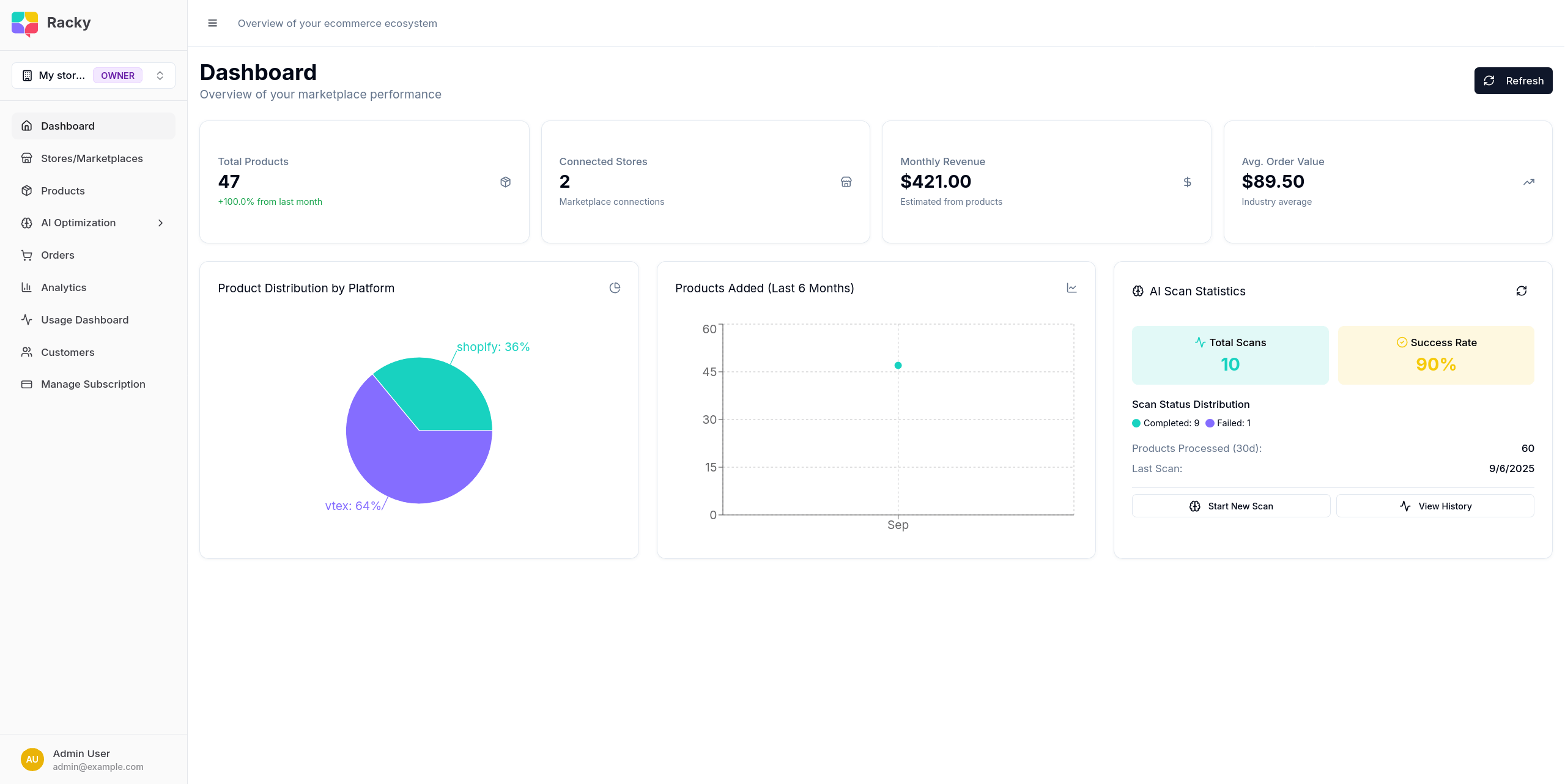Viewport: 1565px width, 784px height.
Task: Click trending arrow icon in Avg. Order Value
Action: pyautogui.click(x=1528, y=182)
